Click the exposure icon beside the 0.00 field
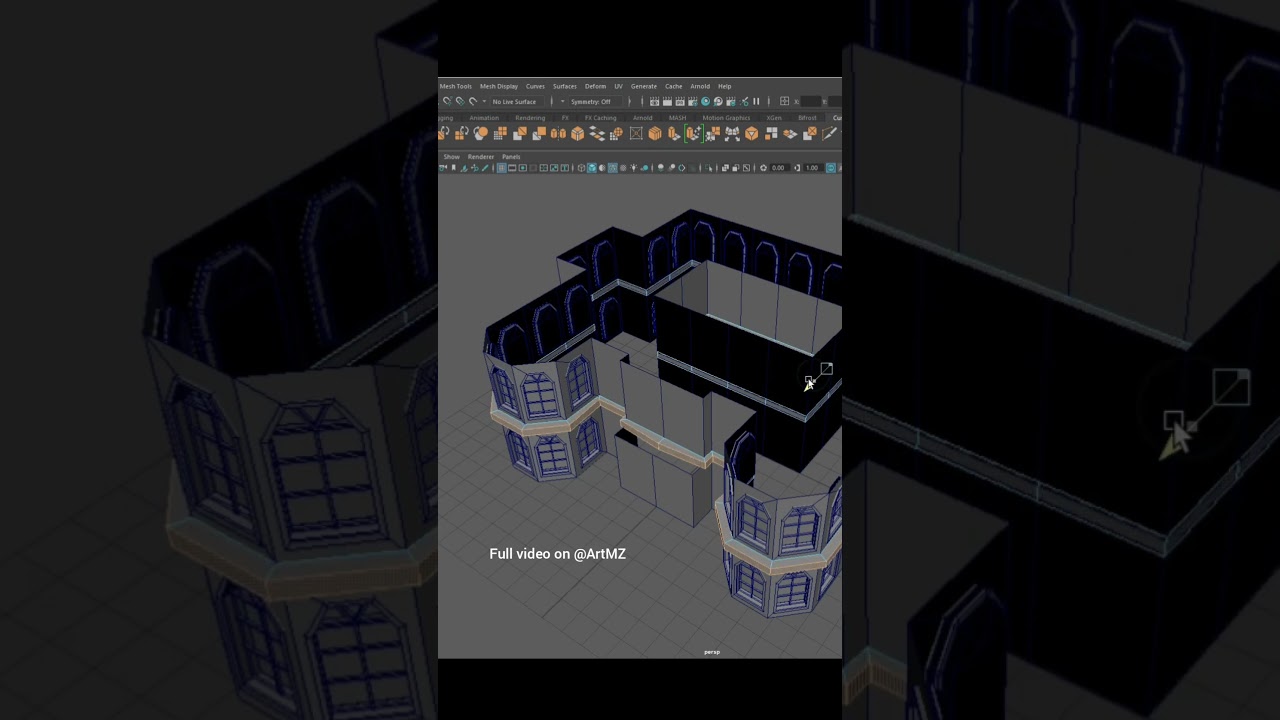This screenshot has height=720, width=1280. (763, 168)
